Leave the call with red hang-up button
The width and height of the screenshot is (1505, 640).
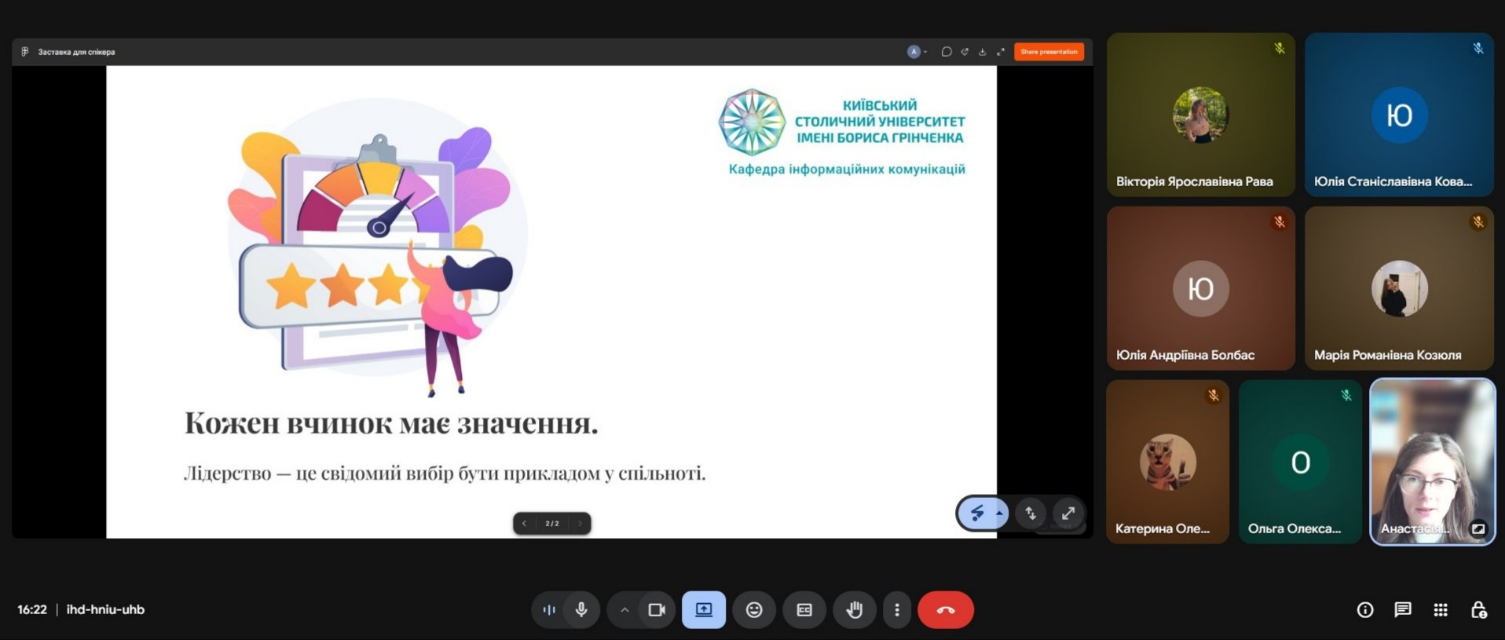point(946,610)
